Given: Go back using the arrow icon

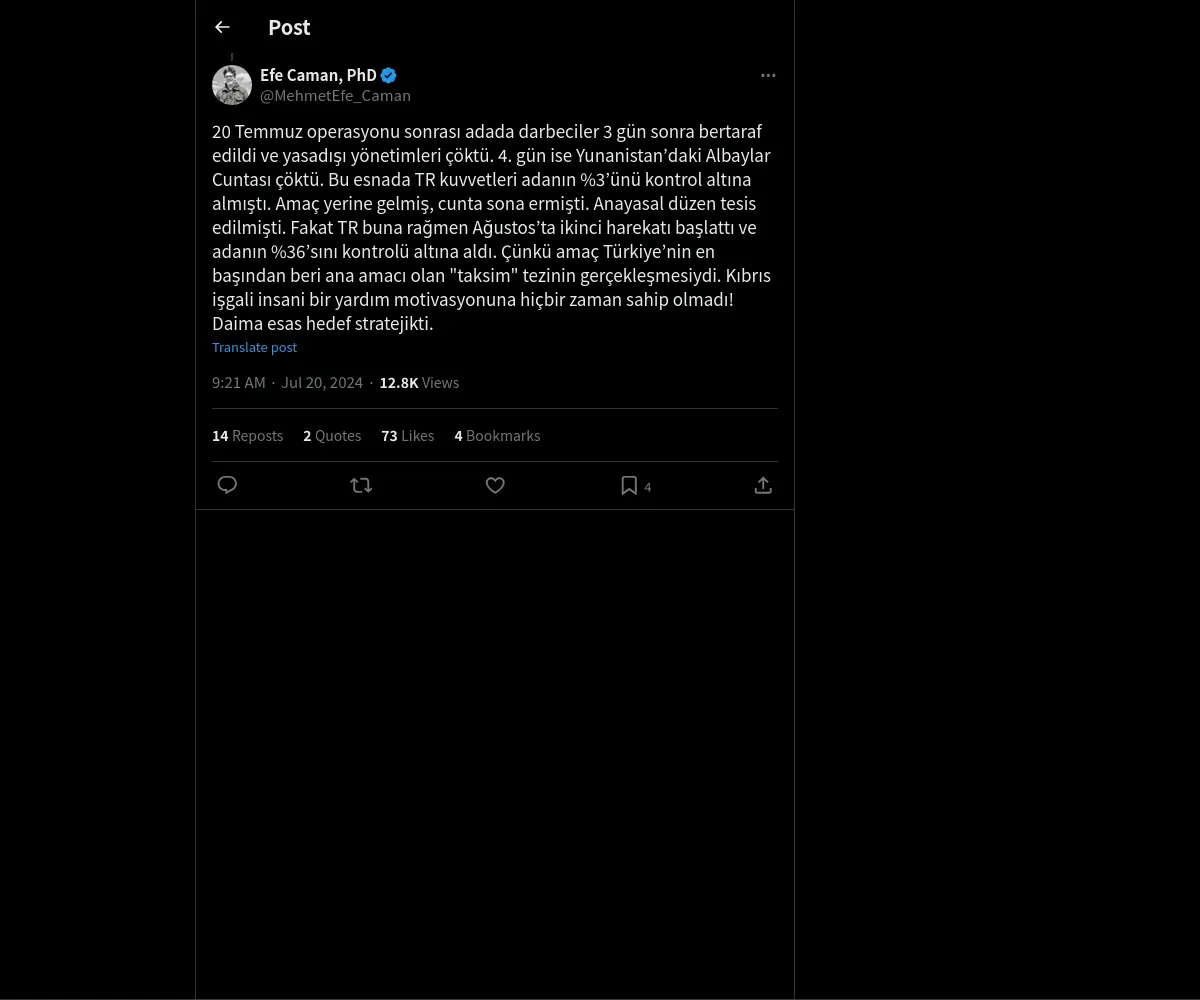Looking at the screenshot, I should 222,27.
